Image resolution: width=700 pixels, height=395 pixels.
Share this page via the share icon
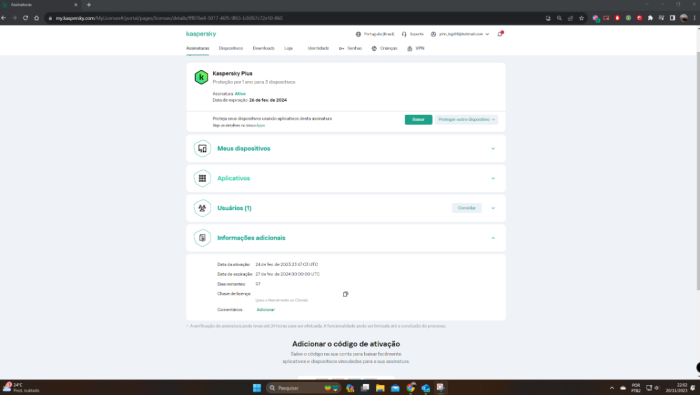[x=571, y=18]
